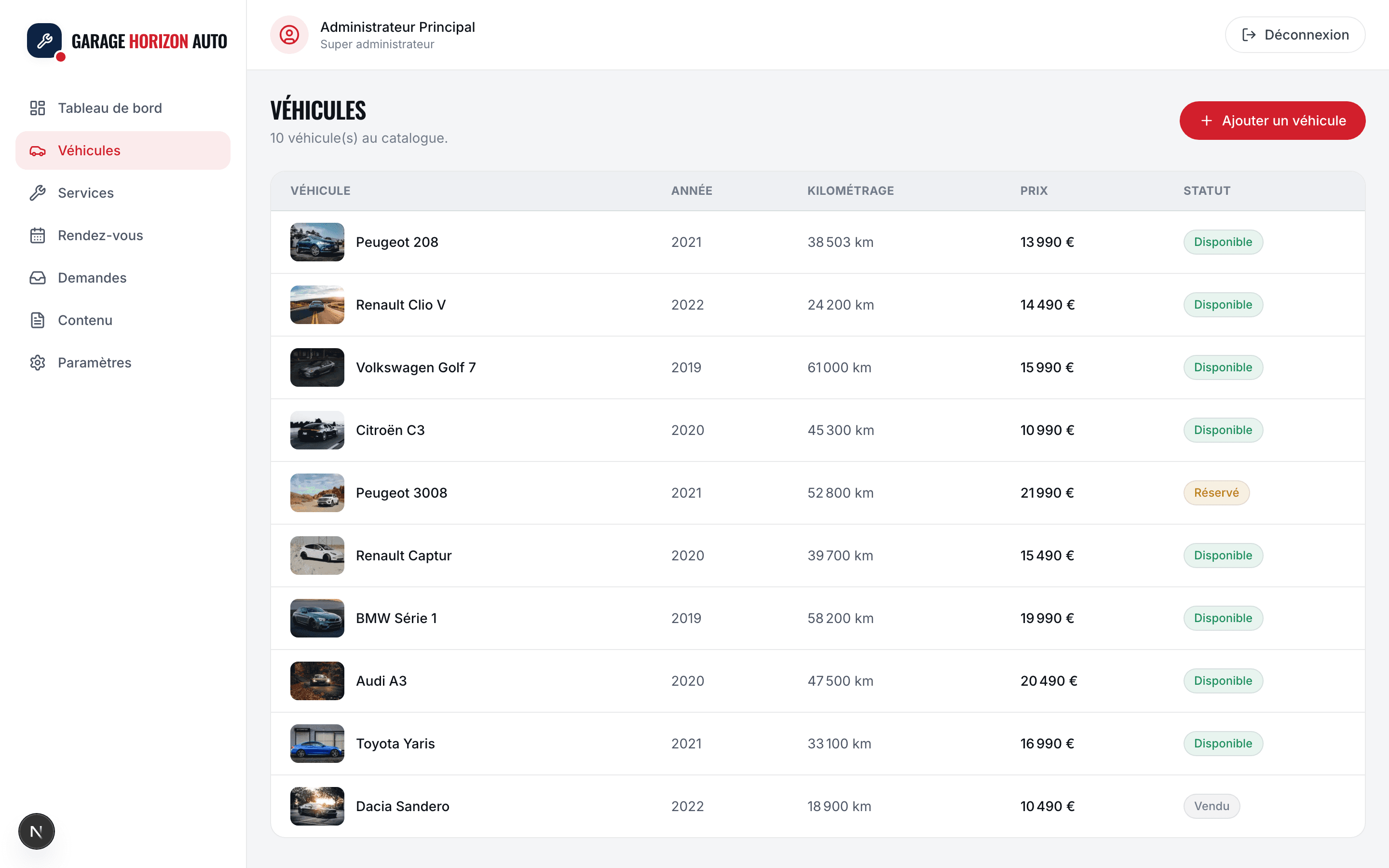Click the Toyota Yaris name
Screen dimensions: 1389x868
tap(395, 744)
